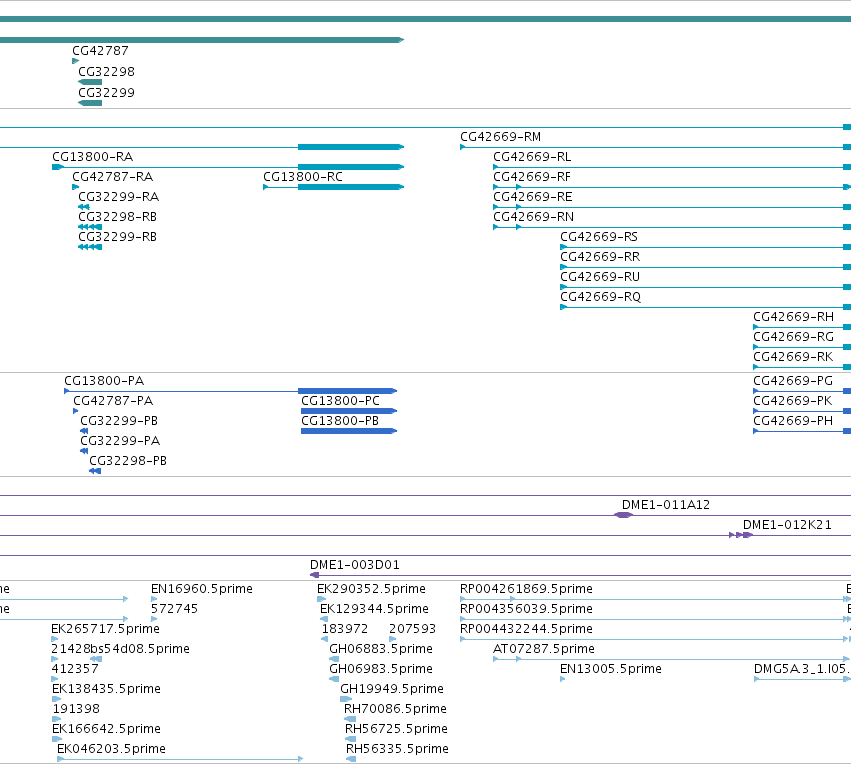Click the CG42787 gene label
The height and width of the screenshot is (764, 851).
point(100,51)
